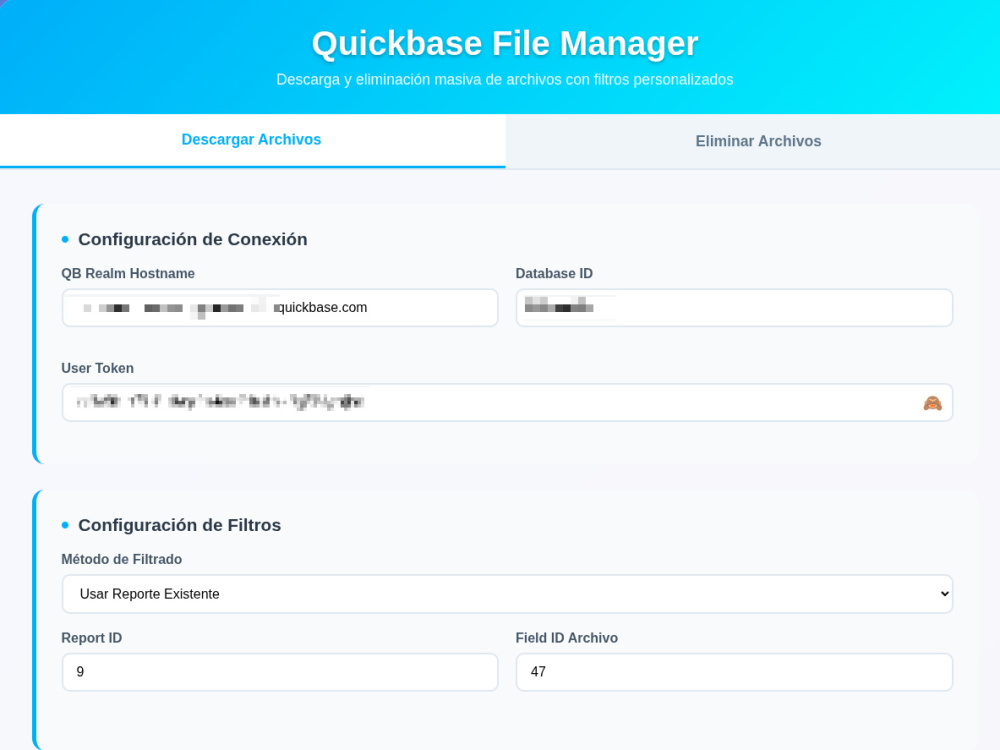This screenshot has height=750, width=1000.
Task: Click the Quickbase File Manager title
Action: click(x=504, y=43)
